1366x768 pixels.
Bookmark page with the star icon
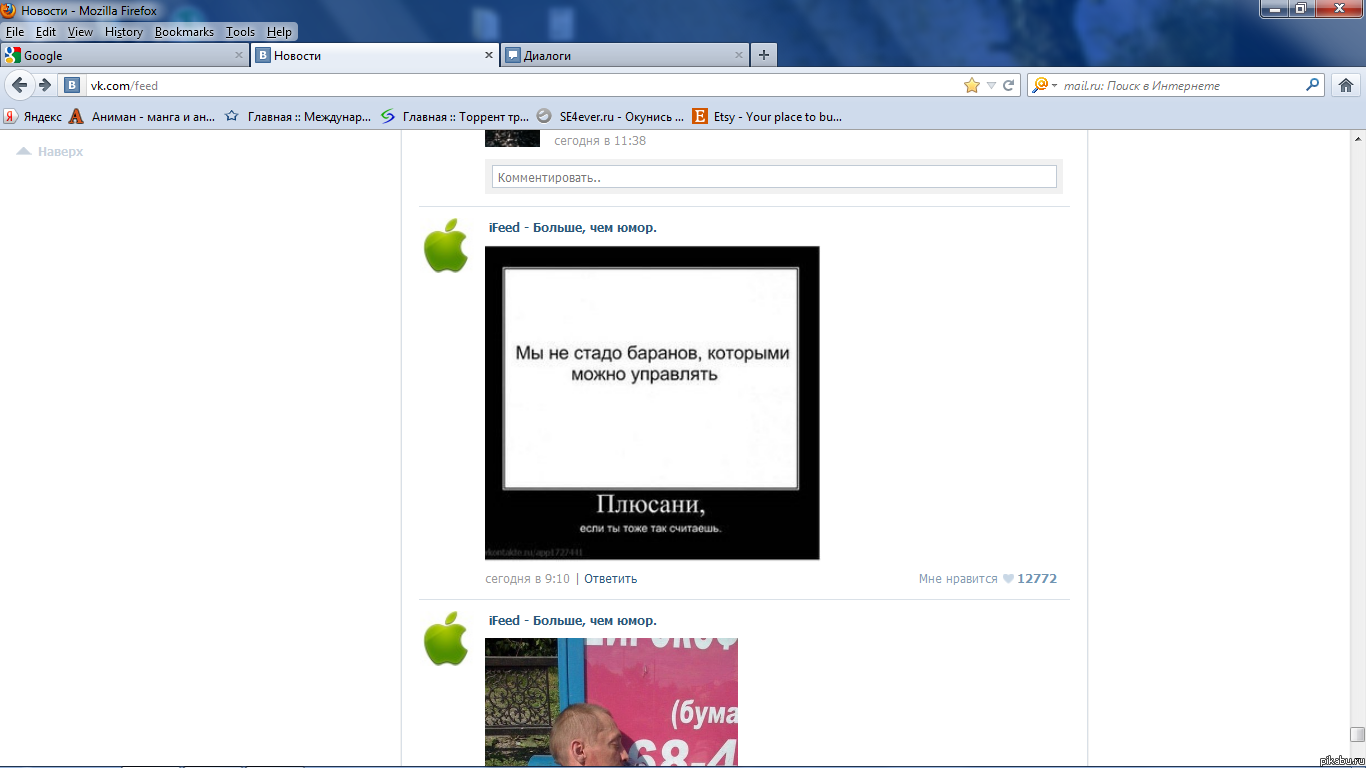971,85
